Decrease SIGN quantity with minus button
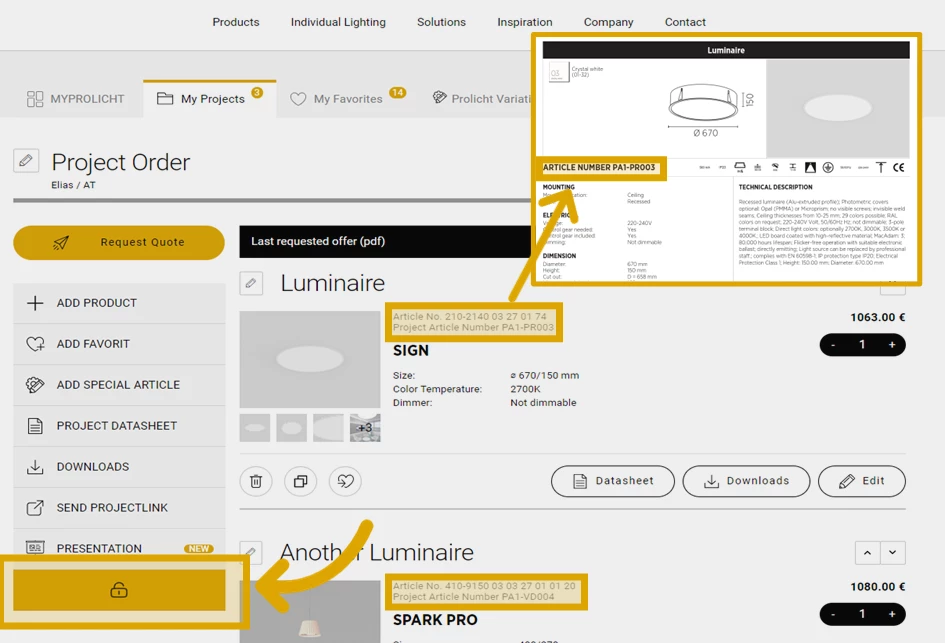 (833, 345)
